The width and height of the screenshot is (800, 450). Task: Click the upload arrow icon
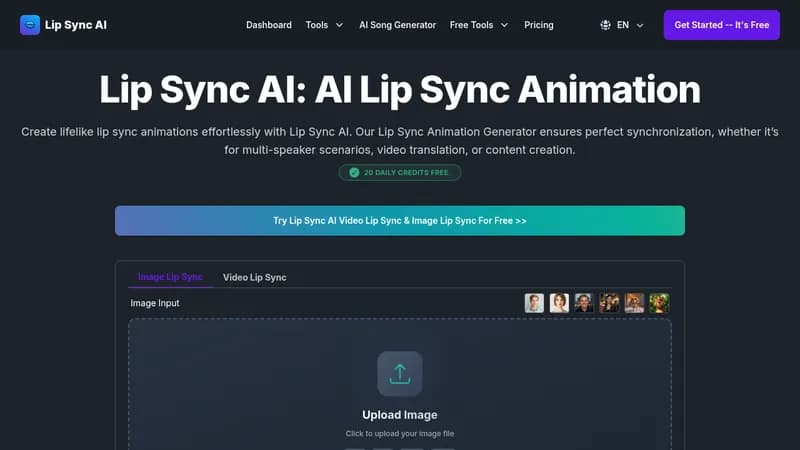399,373
